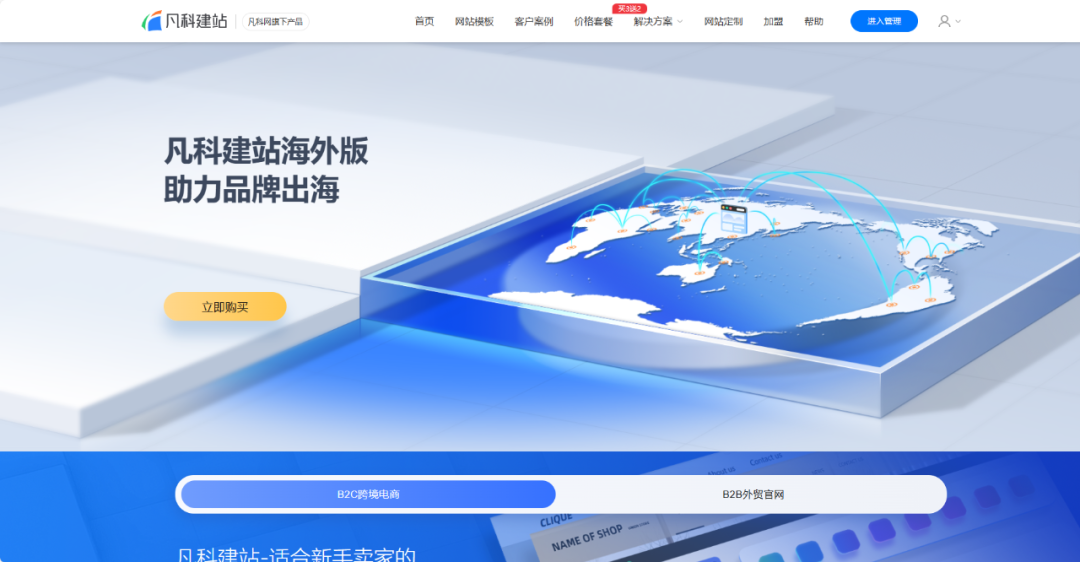Click the 助力品牌出海 headline text

pos(251,190)
